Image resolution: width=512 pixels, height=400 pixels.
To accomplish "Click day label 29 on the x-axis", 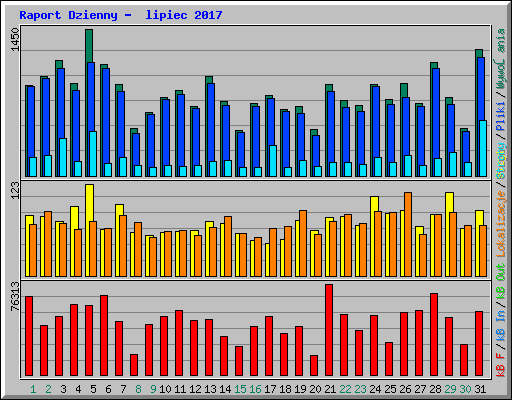I will click(x=450, y=389).
